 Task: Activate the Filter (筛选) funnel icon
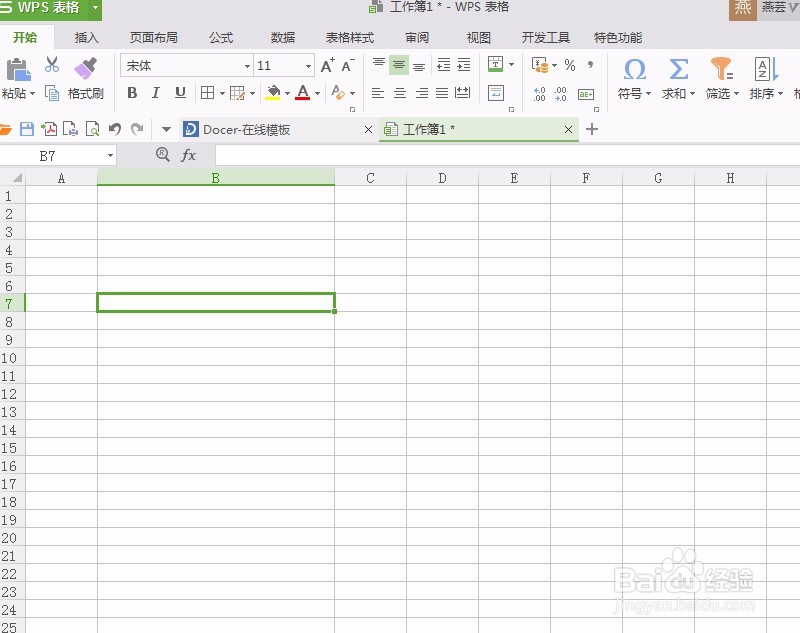[x=720, y=80]
